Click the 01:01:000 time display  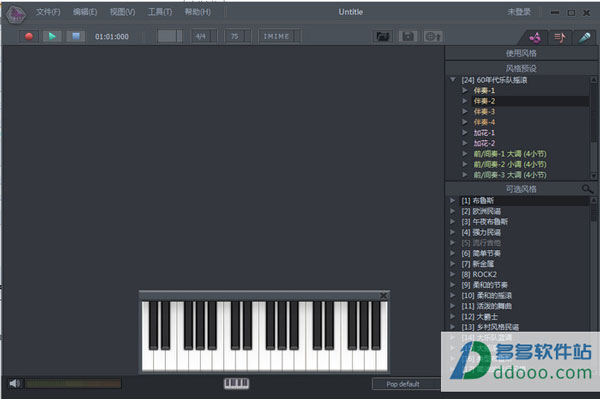[112, 37]
